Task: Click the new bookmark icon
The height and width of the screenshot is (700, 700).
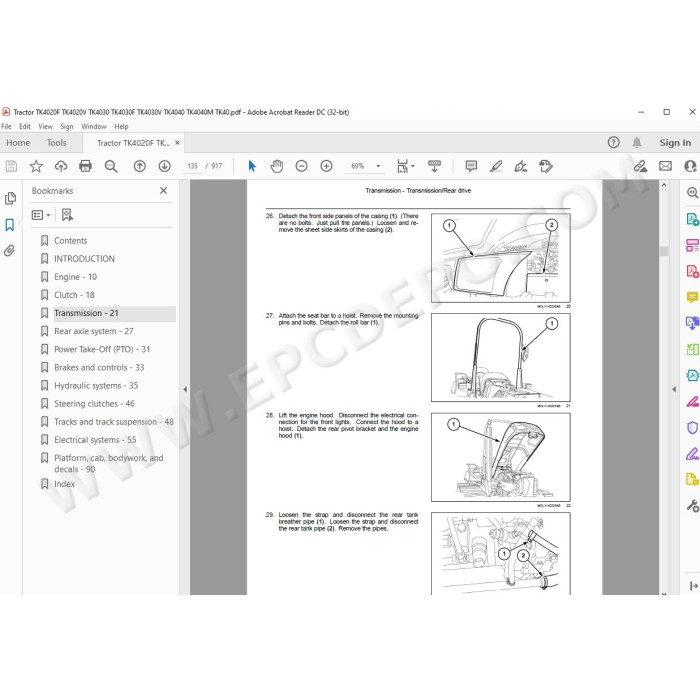Action: [67, 215]
